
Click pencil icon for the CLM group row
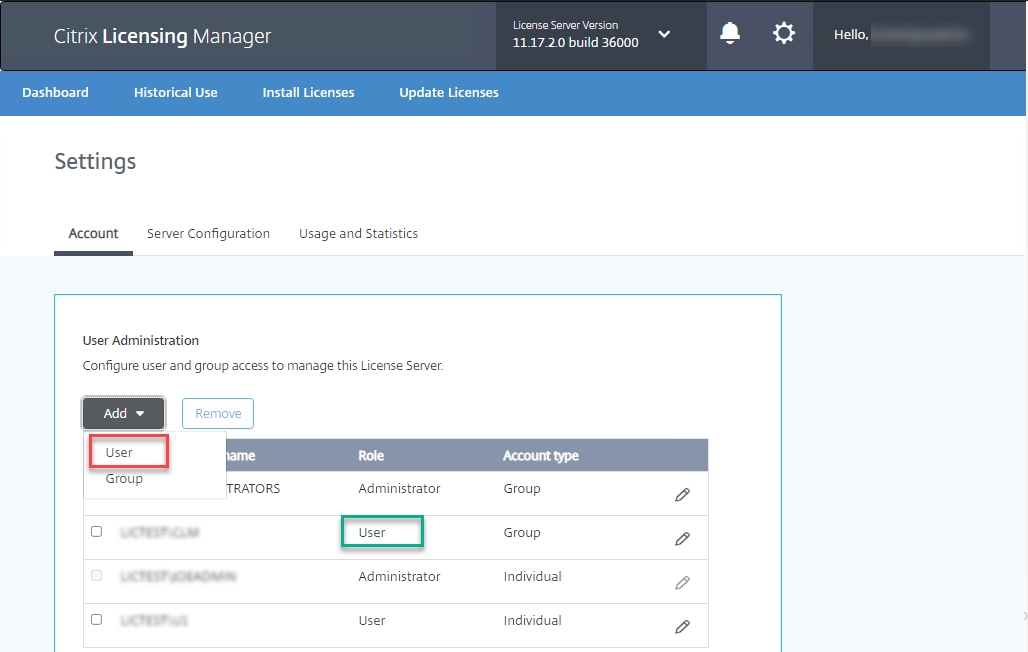682,538
